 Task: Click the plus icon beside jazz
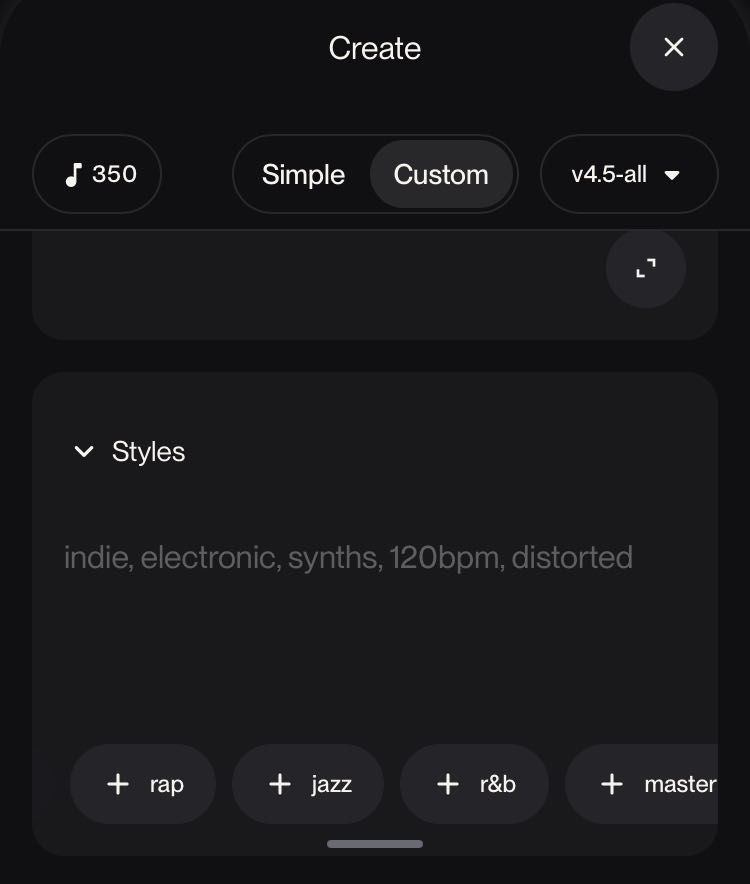pyautogui.click(x=280, y=784)
